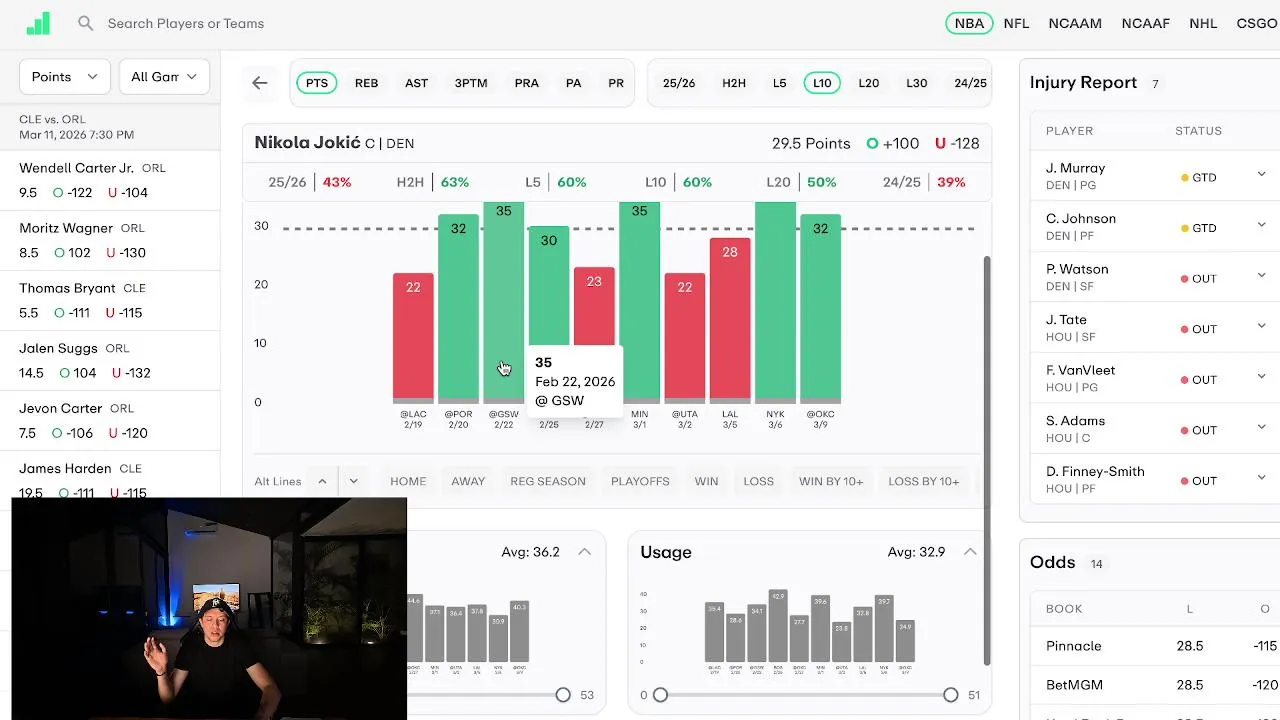Viewport: 1280px width, 720px height.
Task: Collapse the Usage chart panel
Action: 970,552
